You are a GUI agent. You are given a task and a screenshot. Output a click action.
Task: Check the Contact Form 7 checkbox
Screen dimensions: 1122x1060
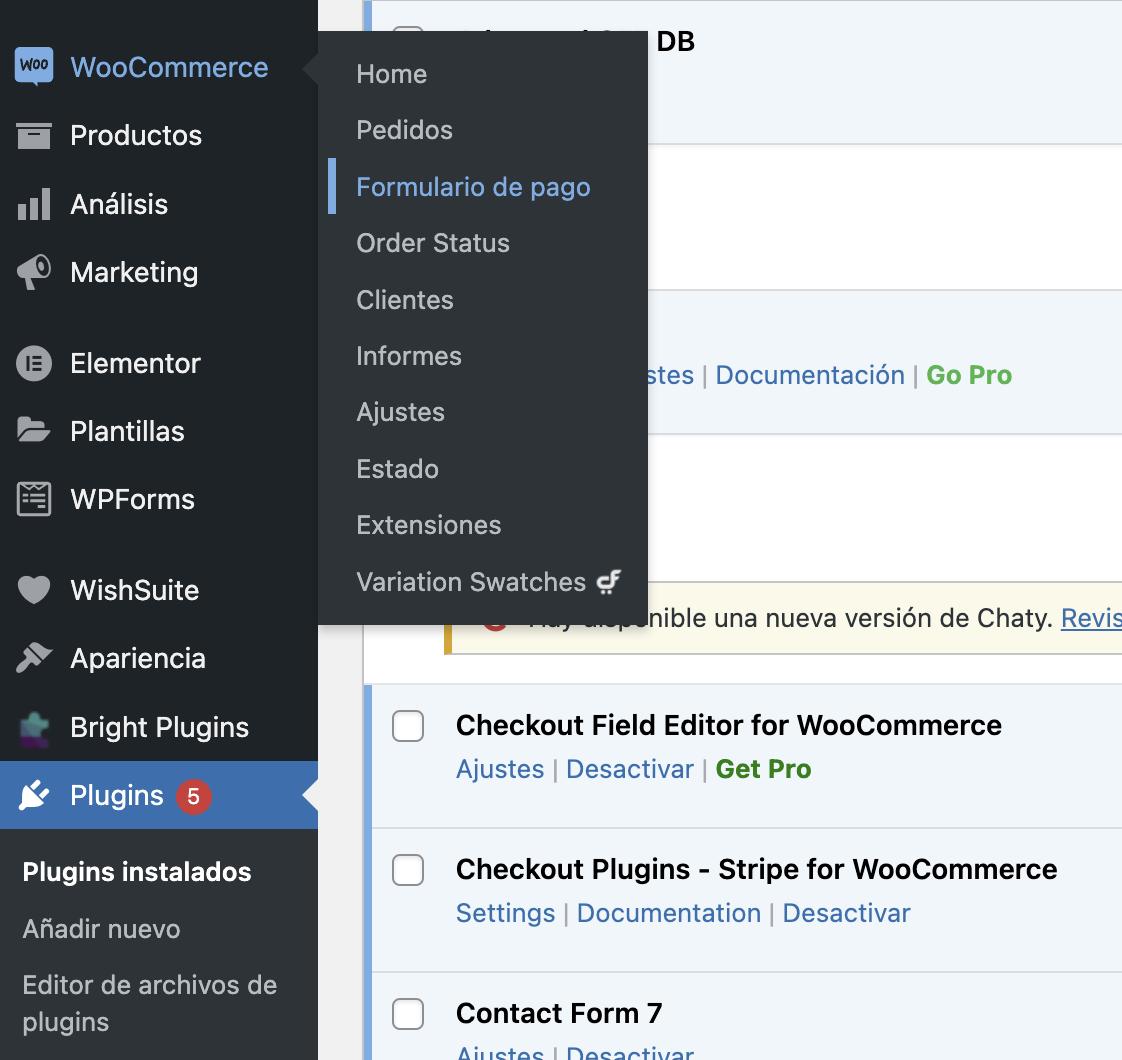(x=408, y=1014)
